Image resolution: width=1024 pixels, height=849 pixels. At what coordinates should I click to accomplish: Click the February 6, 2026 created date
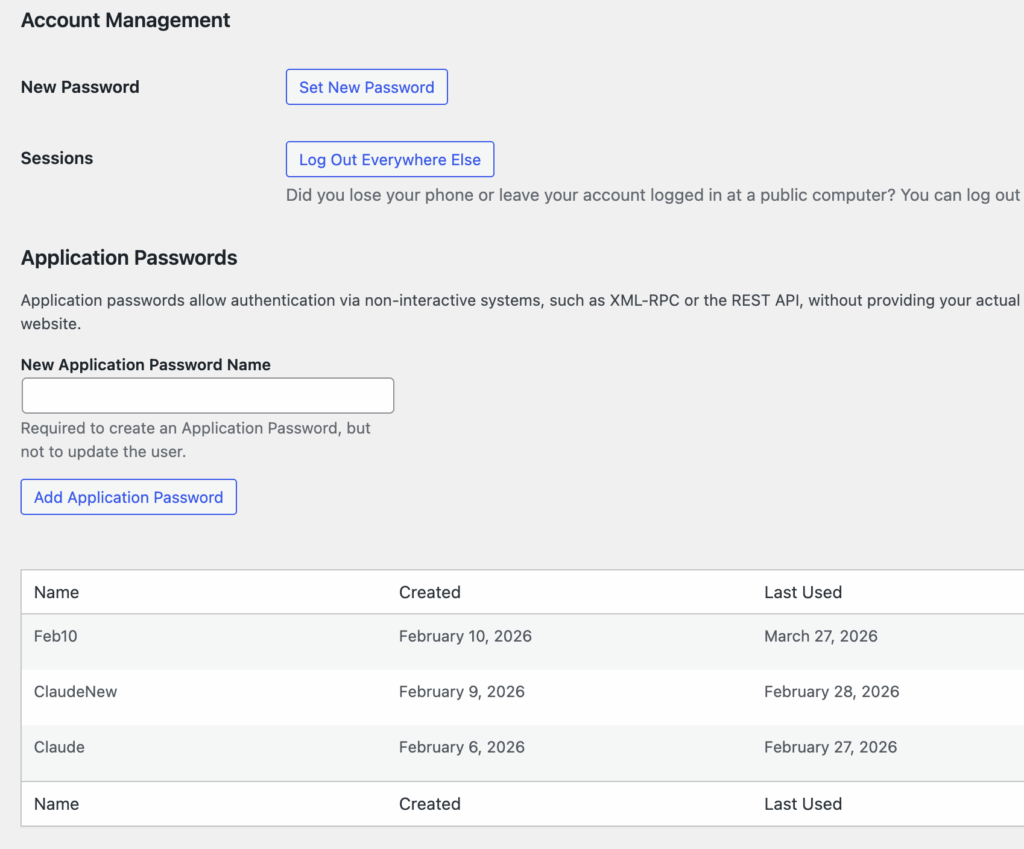461,747
